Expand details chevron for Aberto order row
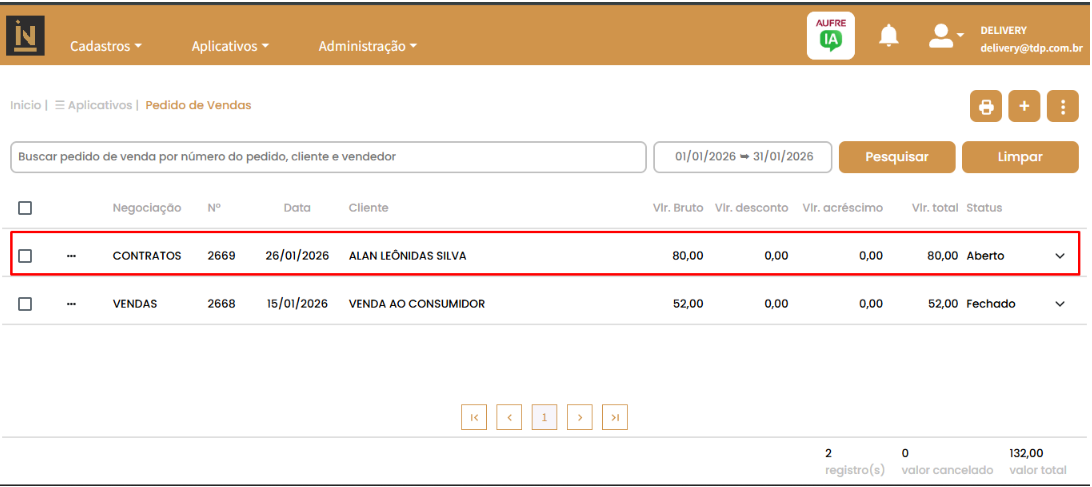Screen dimensions: 1092x487 click(x=1060, y=256)
